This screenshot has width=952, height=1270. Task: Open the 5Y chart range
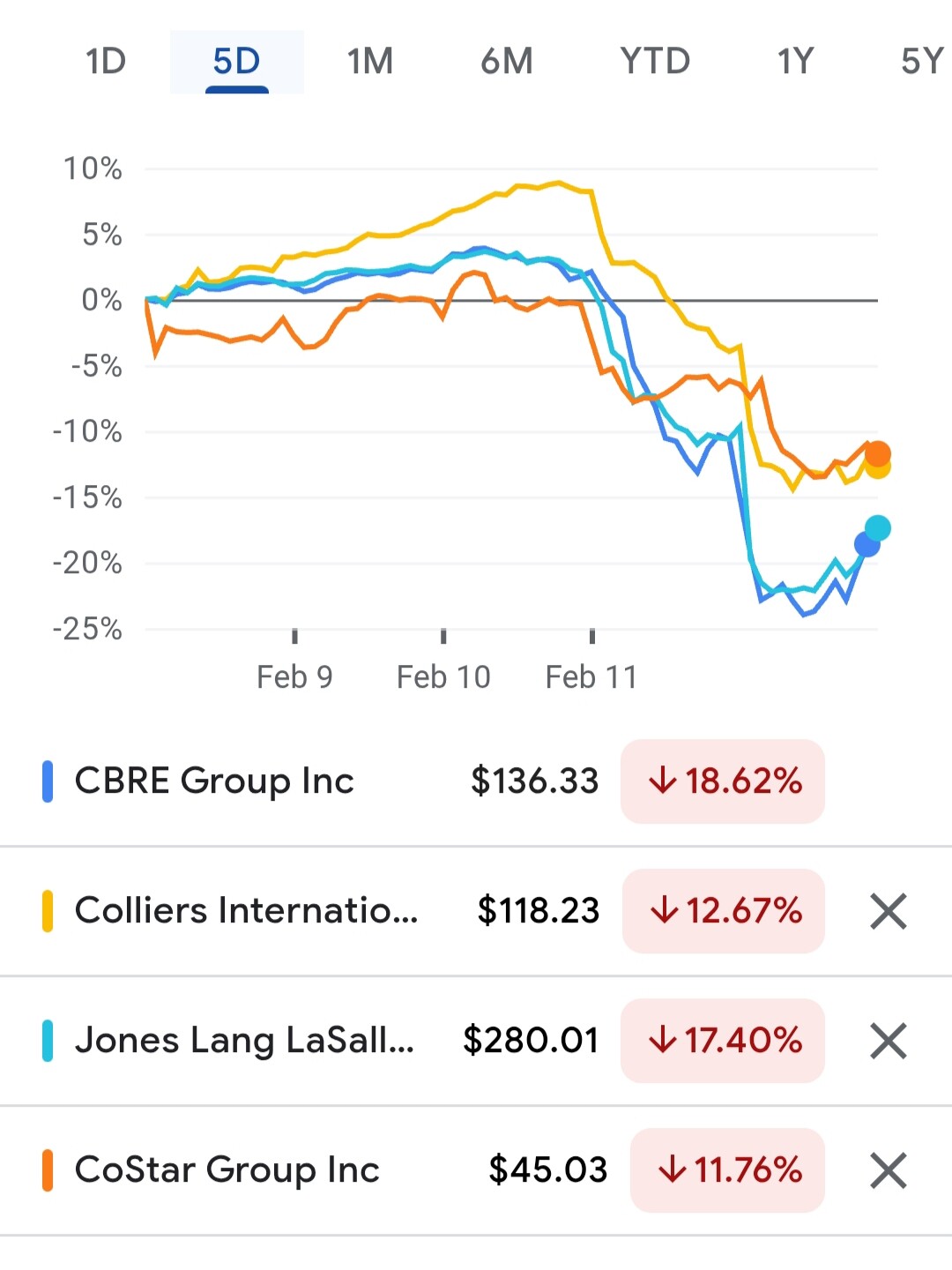(921, 62)
